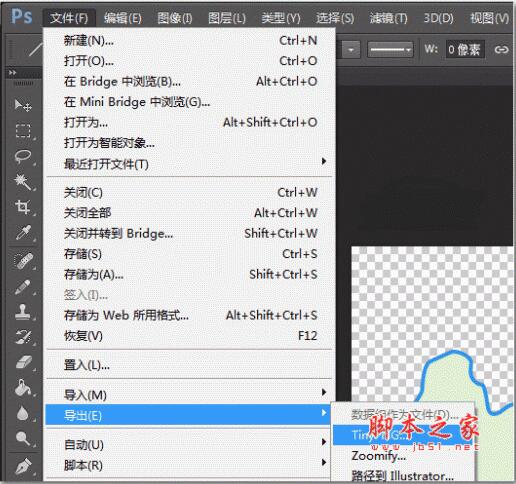Select the Eraser tool
Screen dimensions: 516x484
tap(23, 362)
